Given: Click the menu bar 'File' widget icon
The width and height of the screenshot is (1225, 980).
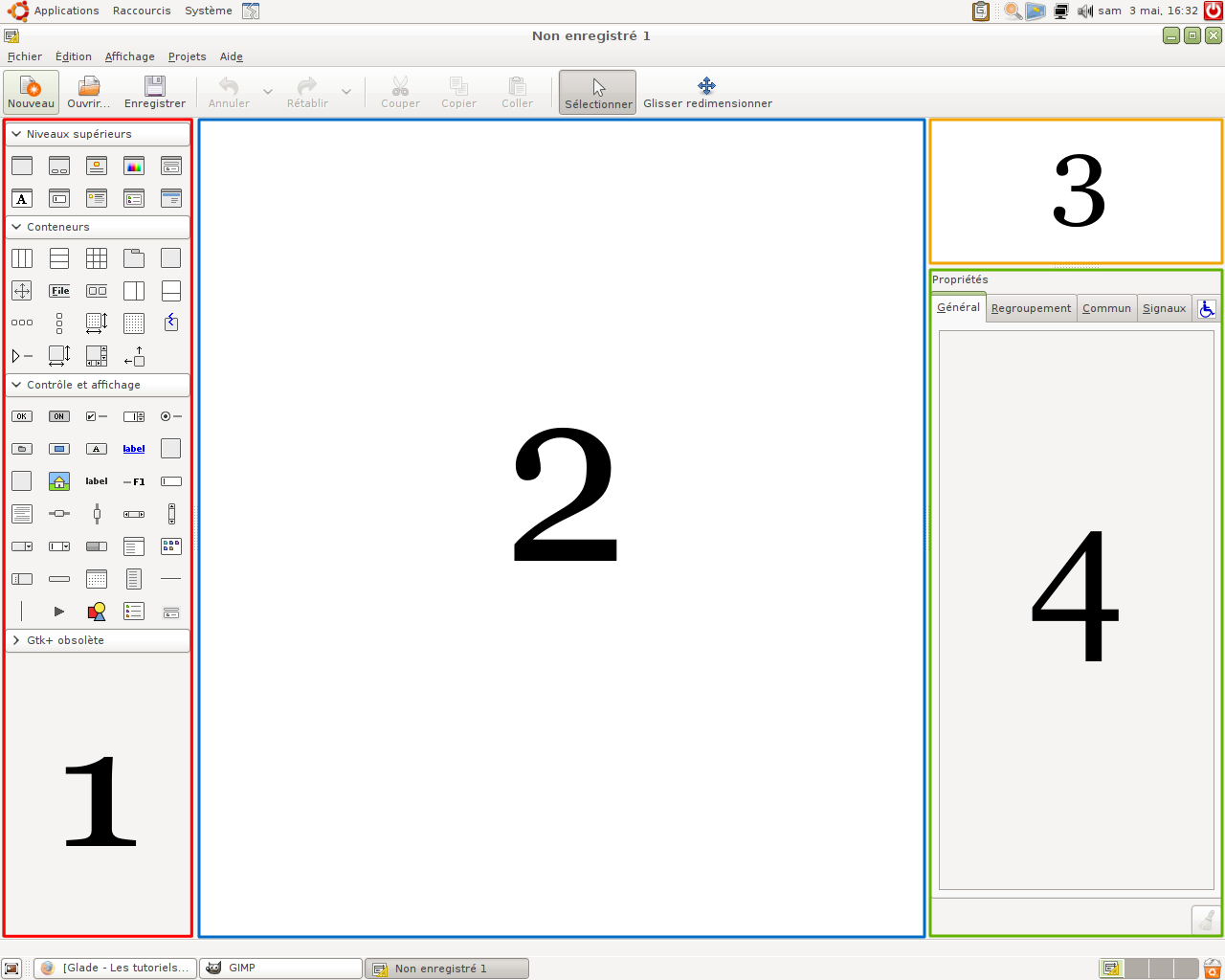Looking at the screenshot, I should coord(59,291).
